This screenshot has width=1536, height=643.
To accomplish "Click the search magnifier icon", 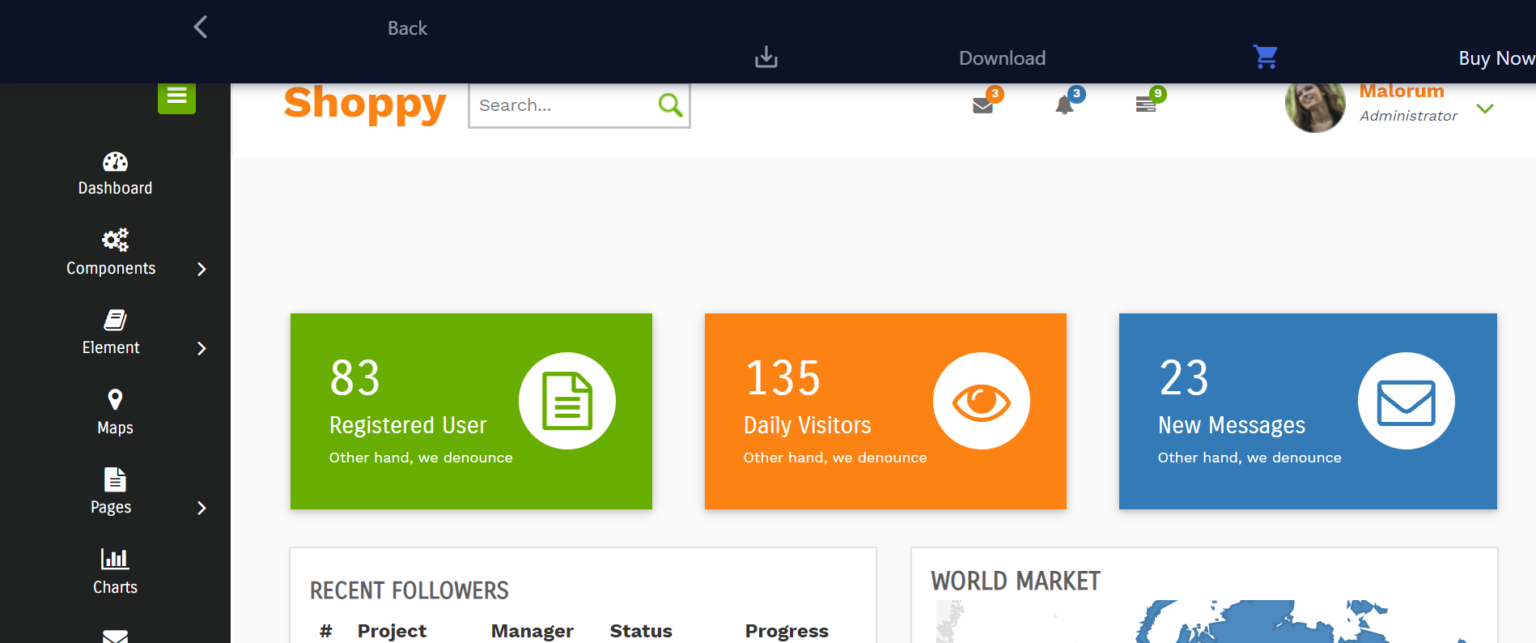I will [x=669, y=104].
